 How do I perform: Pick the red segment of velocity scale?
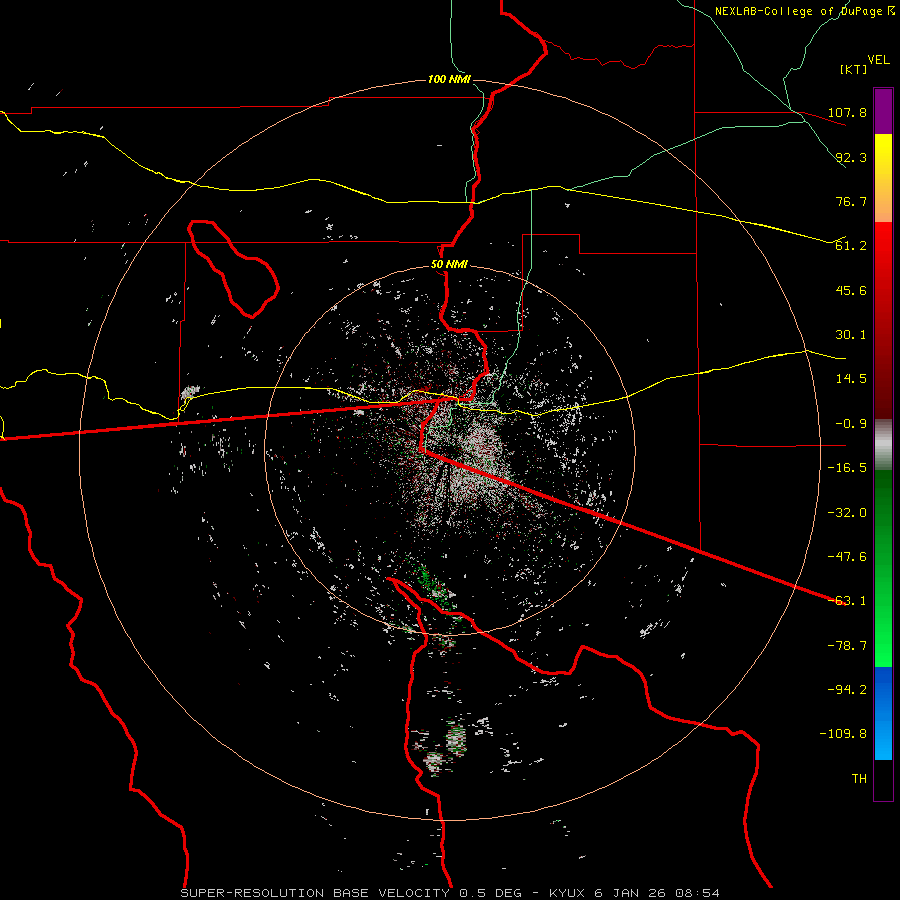pyautogui.click(x=883, y=320)
